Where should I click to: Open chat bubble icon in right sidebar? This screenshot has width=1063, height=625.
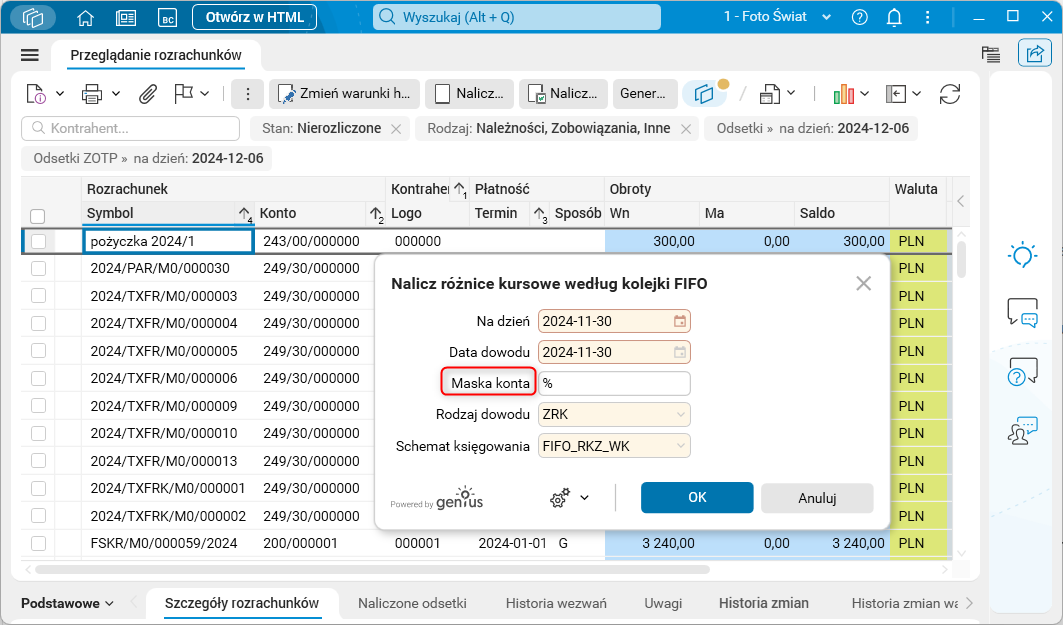tap(1022, 312)
